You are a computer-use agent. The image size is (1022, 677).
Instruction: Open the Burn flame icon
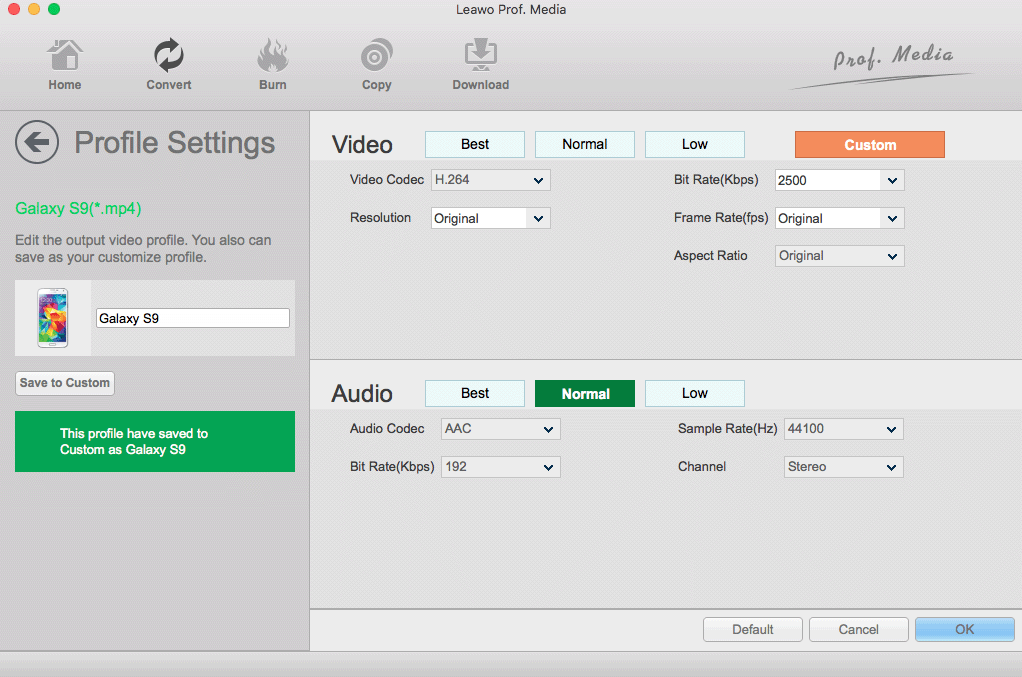(x=272, y=55)
